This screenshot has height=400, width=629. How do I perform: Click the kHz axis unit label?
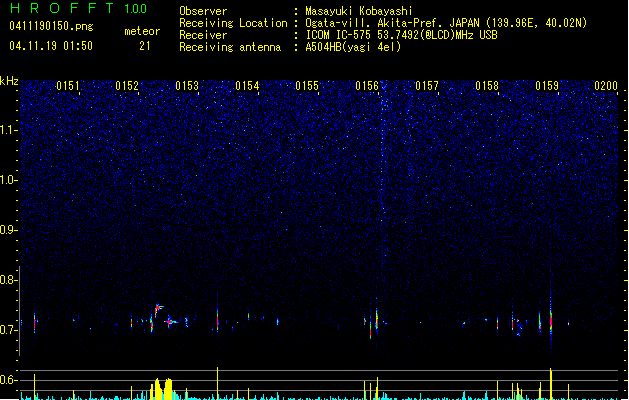(x=9, y=81)
